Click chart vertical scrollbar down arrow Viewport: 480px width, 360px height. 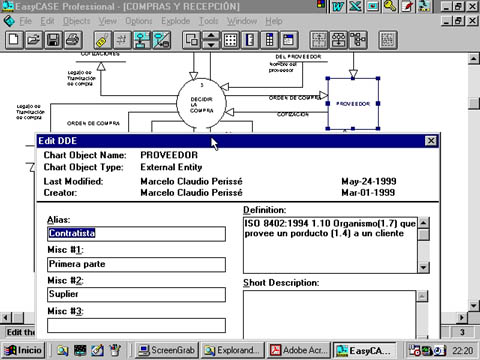(474, 305)
